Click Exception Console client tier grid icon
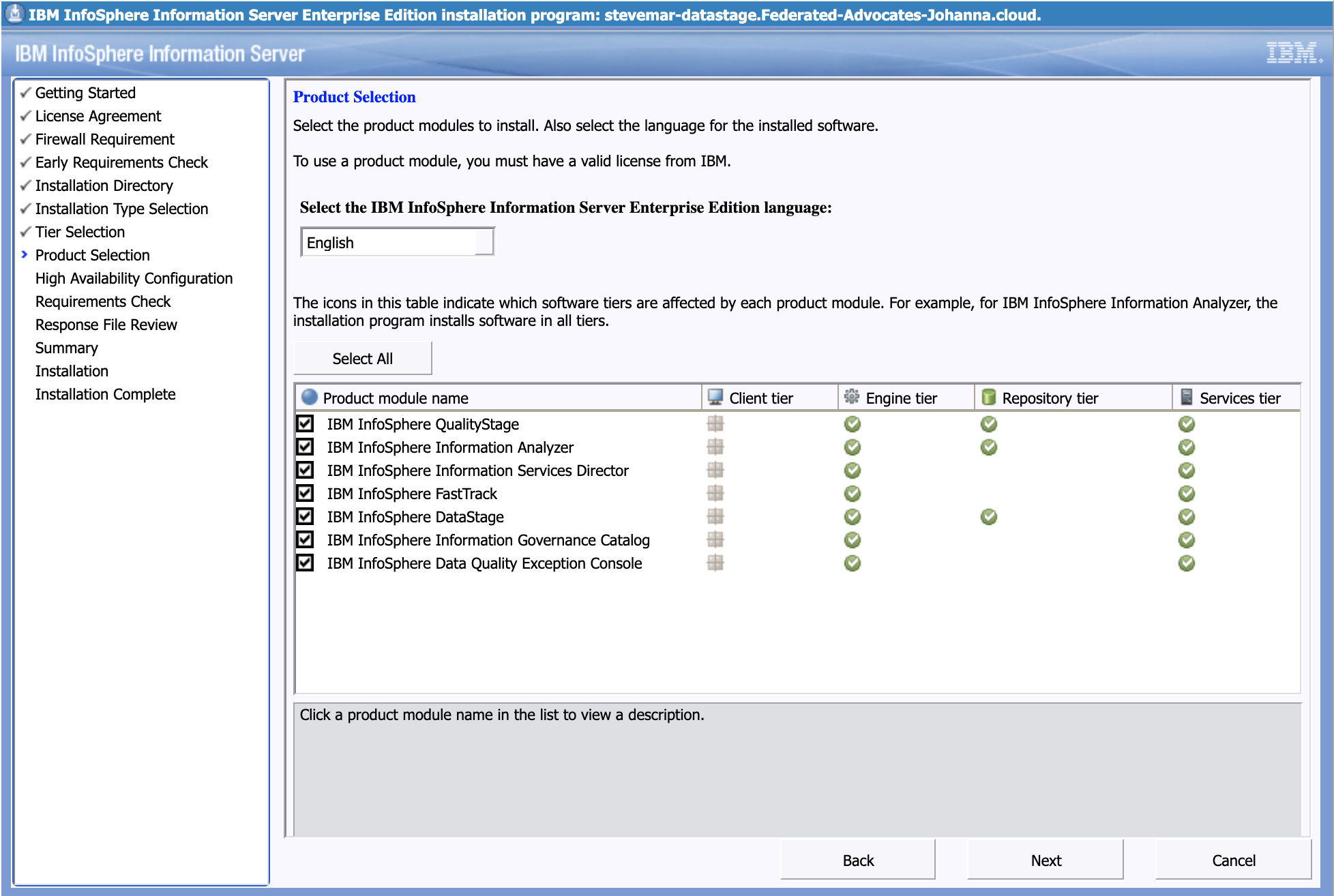 (x=715, y=563)
